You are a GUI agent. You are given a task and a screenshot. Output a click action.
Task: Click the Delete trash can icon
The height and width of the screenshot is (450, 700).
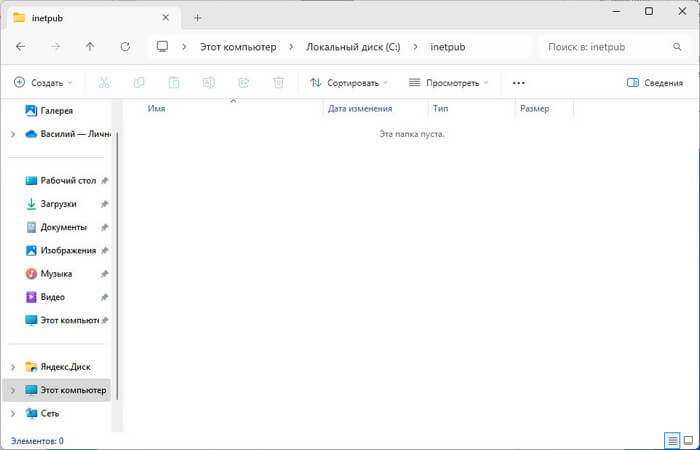(279, 83)
